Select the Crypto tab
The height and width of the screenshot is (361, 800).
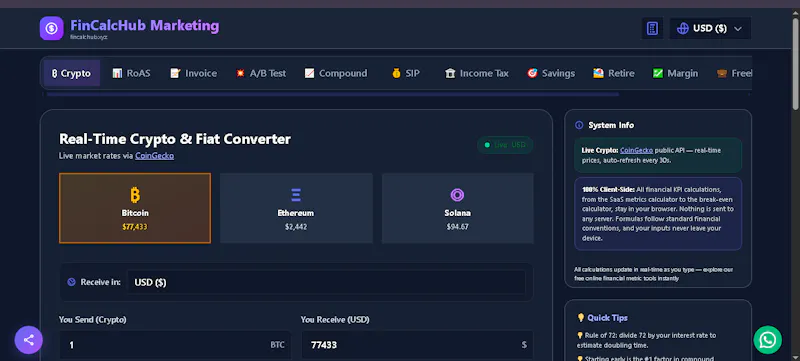click(x=71, y=73)
